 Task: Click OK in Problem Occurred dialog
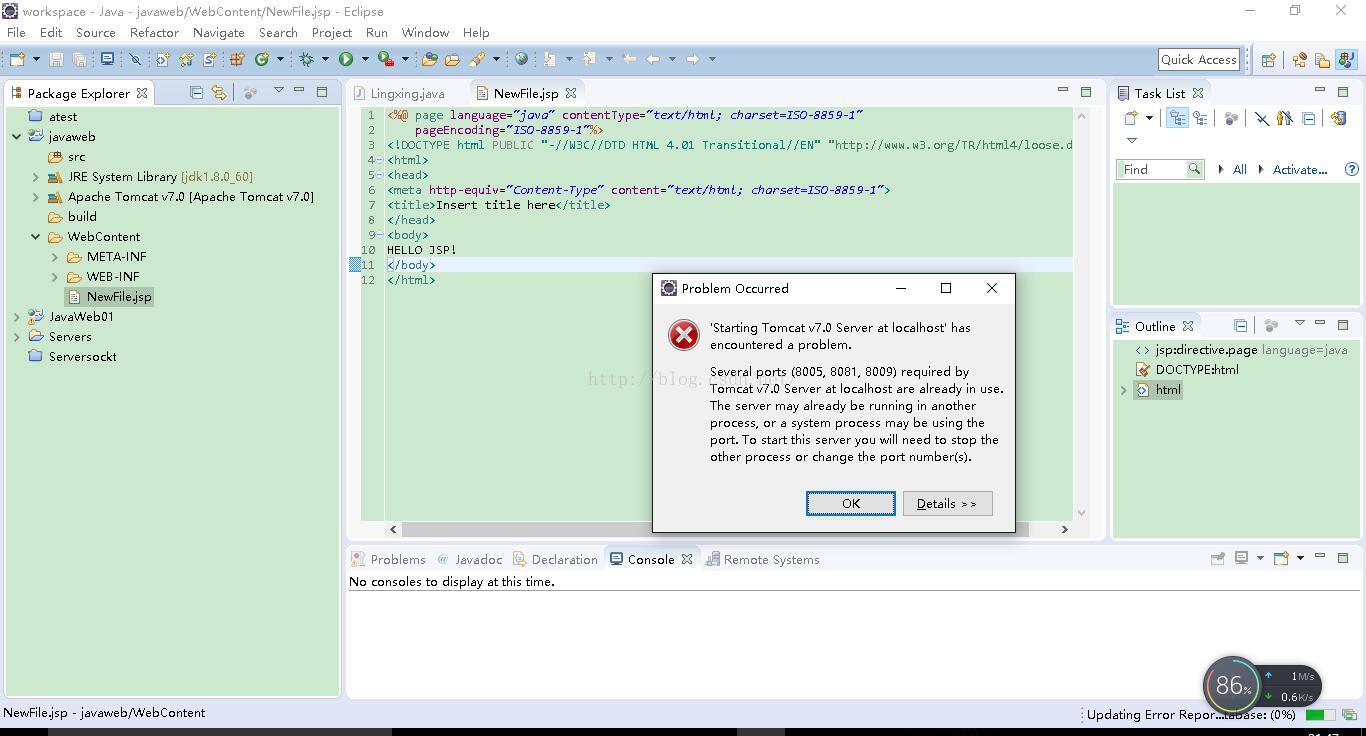[x=851, y=503]
